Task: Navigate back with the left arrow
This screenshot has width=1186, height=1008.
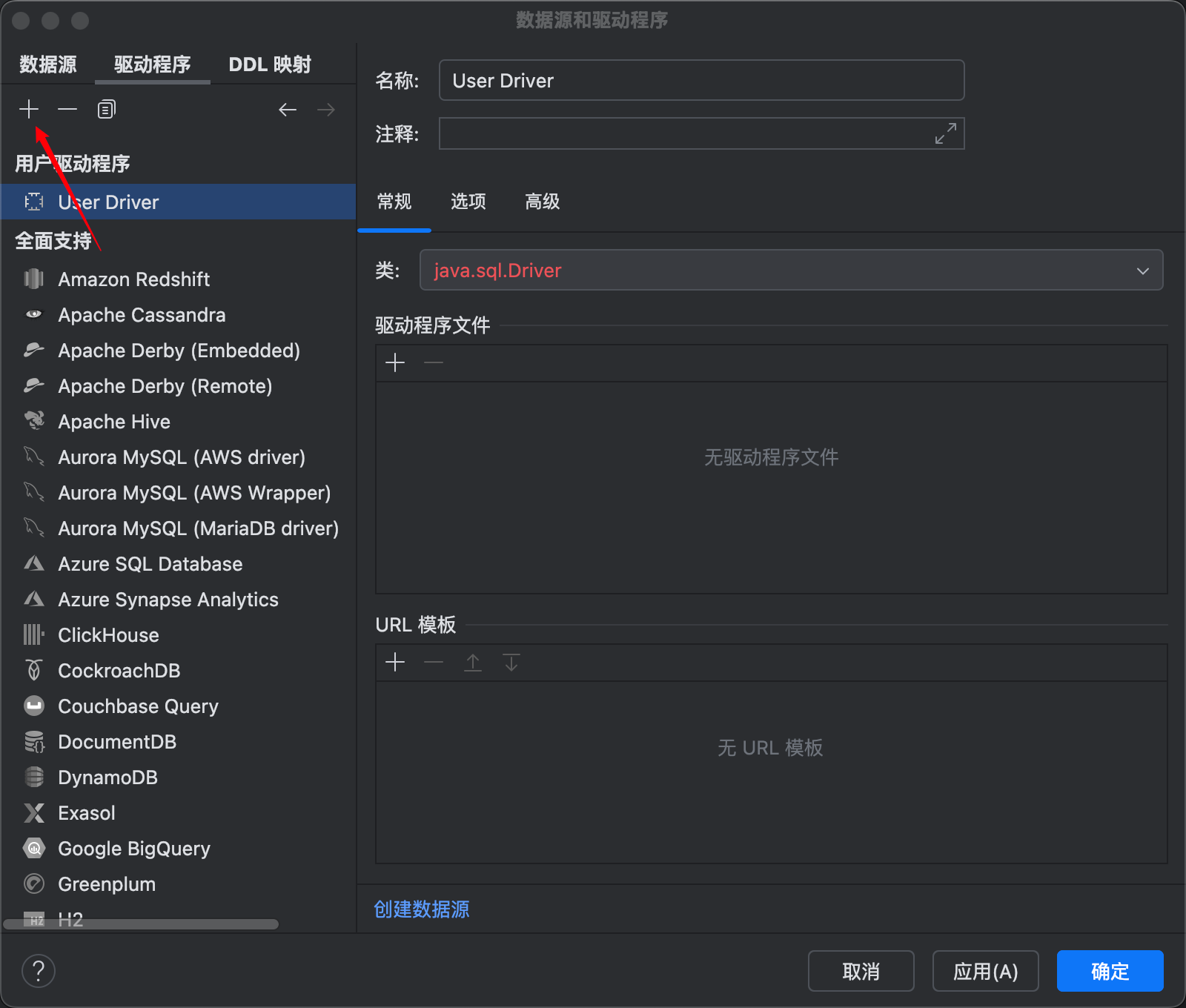Action: coord(288,110)
